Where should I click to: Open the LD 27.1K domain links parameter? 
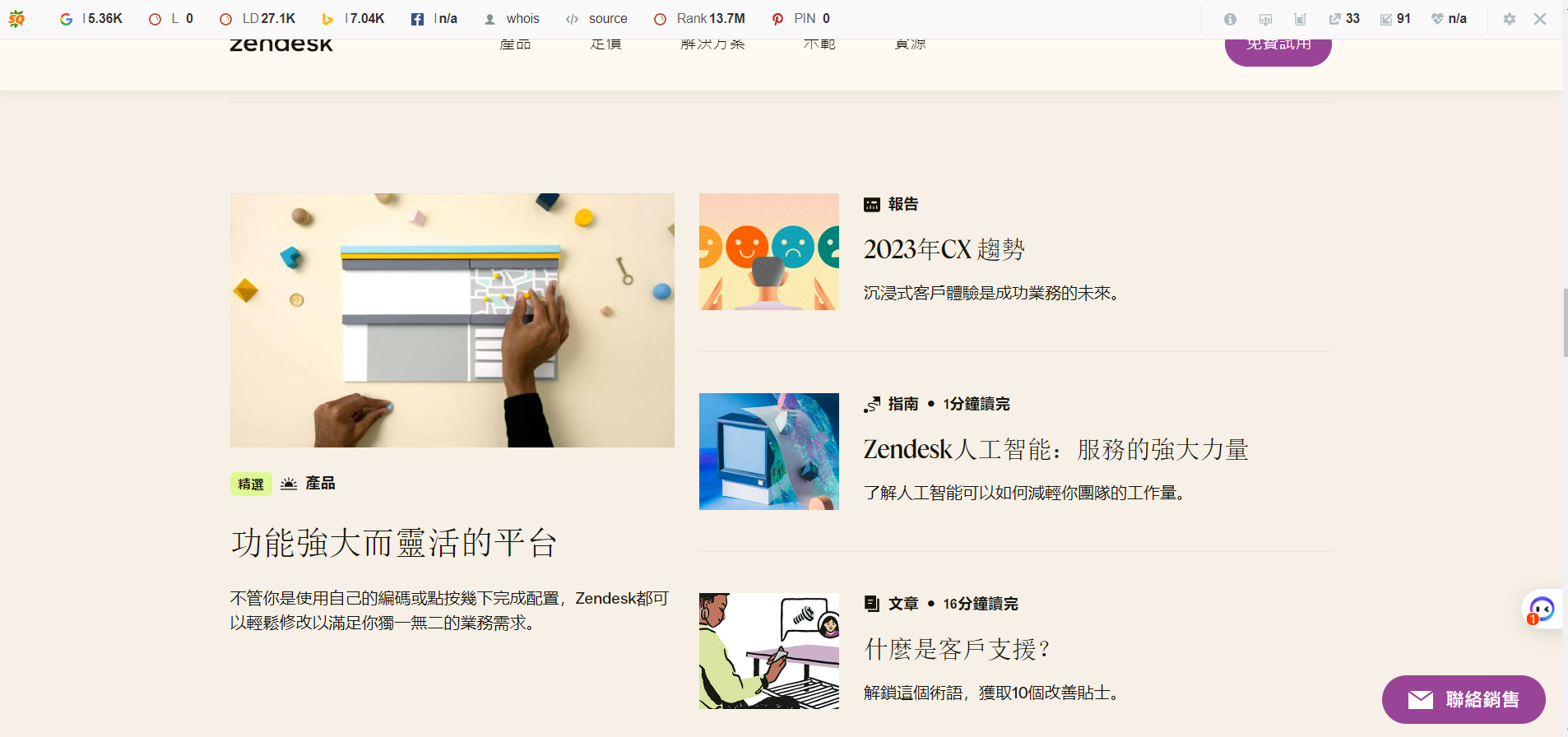coord(257,19)
